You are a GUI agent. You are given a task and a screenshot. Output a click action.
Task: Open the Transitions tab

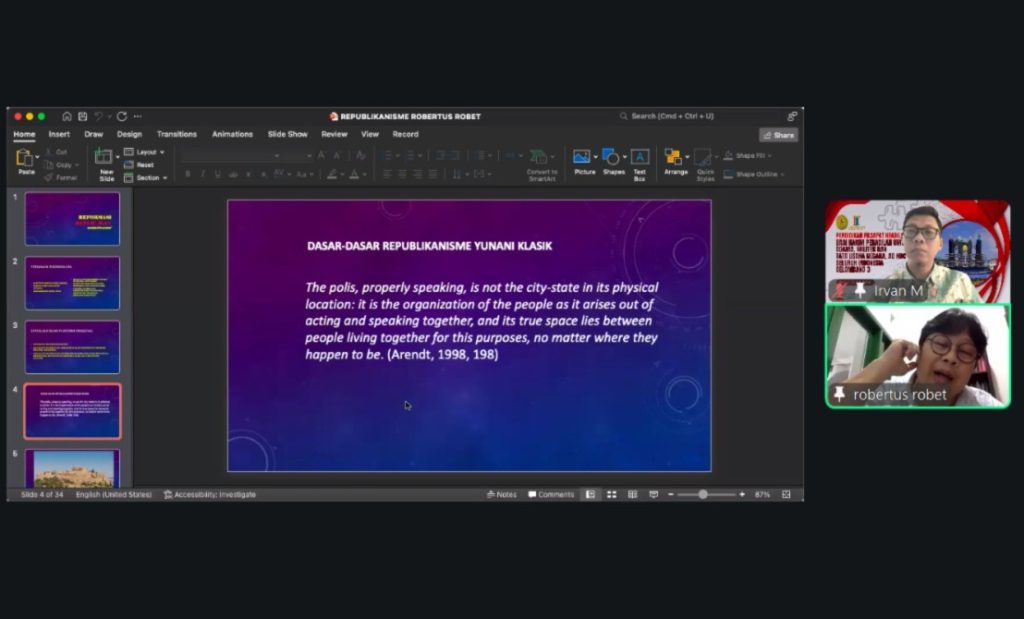(176, 134)
